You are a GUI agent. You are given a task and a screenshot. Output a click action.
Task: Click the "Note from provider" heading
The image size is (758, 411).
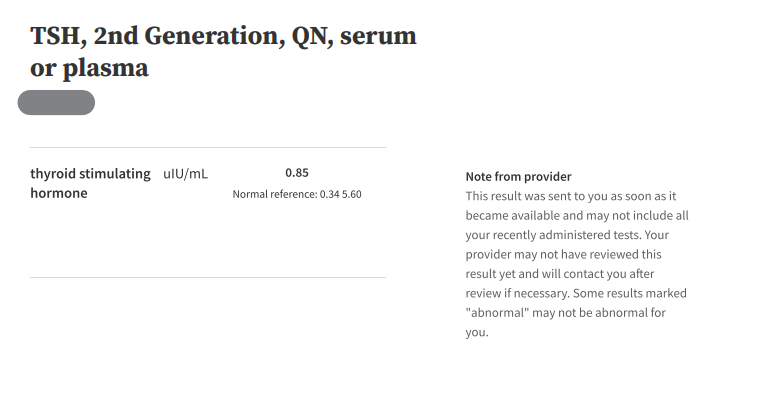518,176
